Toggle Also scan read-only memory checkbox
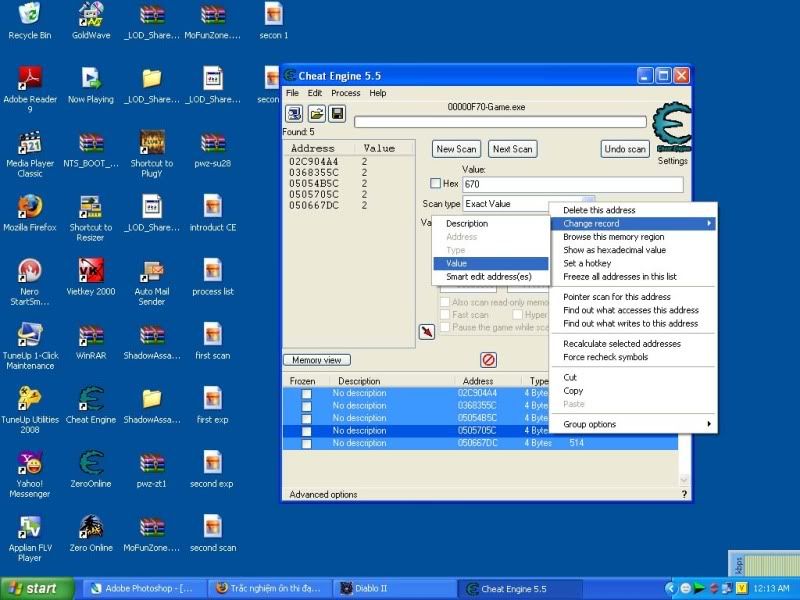The width and height of the screenshot is (800, 600). click(445, 302)
